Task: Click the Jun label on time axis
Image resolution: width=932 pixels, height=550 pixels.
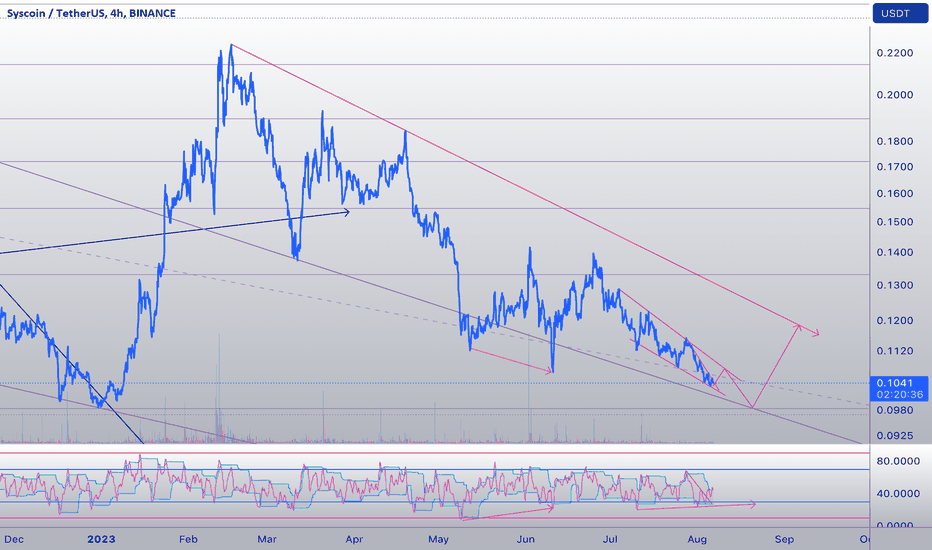Action: click(525, 539)
